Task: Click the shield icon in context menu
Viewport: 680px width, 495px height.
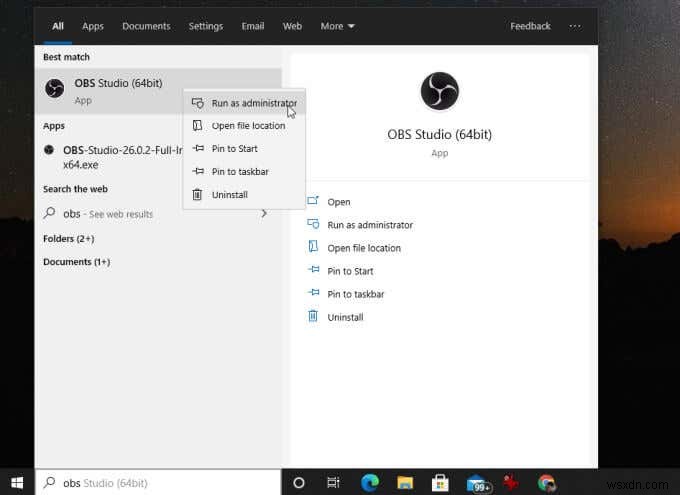Action: tap(198, 103)
